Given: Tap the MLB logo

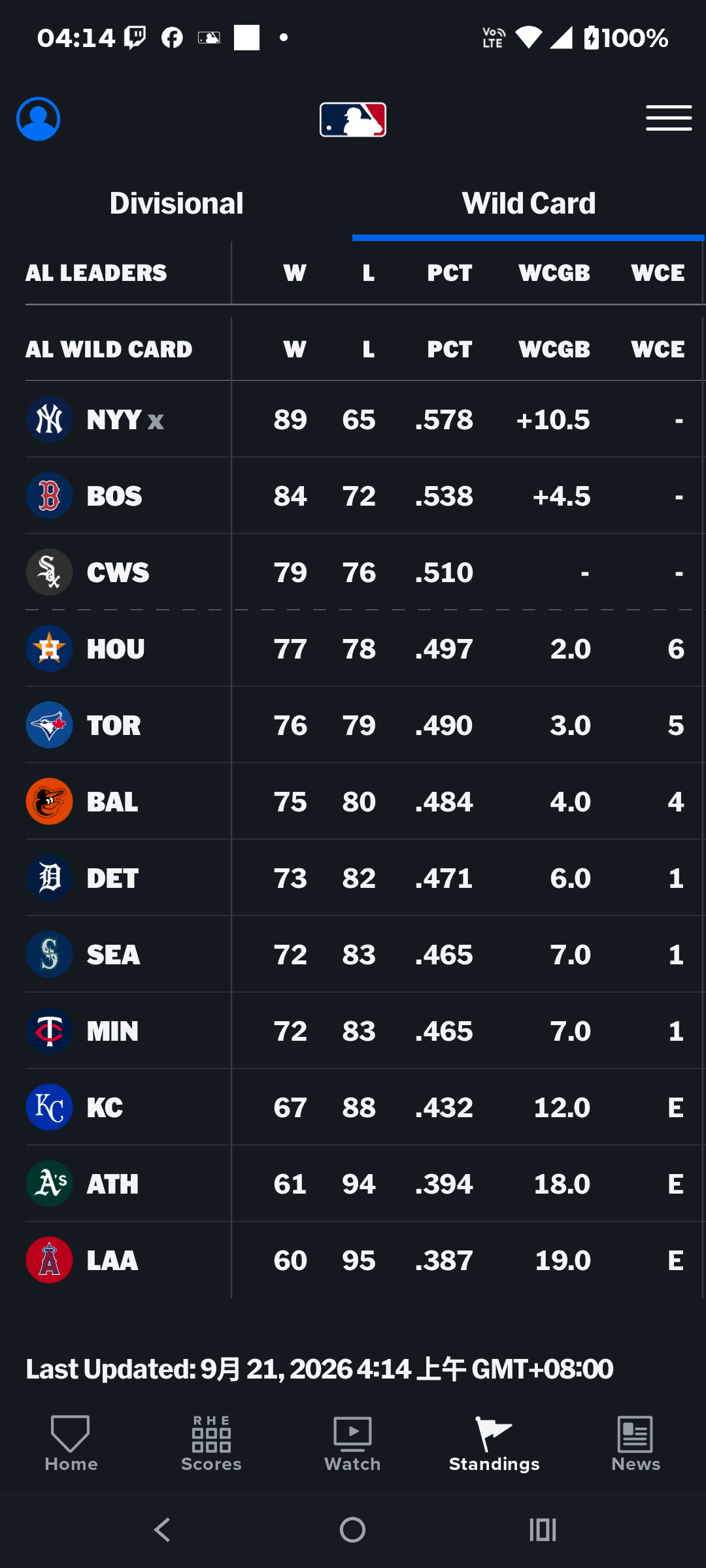Looking at the screenshot, I should [353, 120].
